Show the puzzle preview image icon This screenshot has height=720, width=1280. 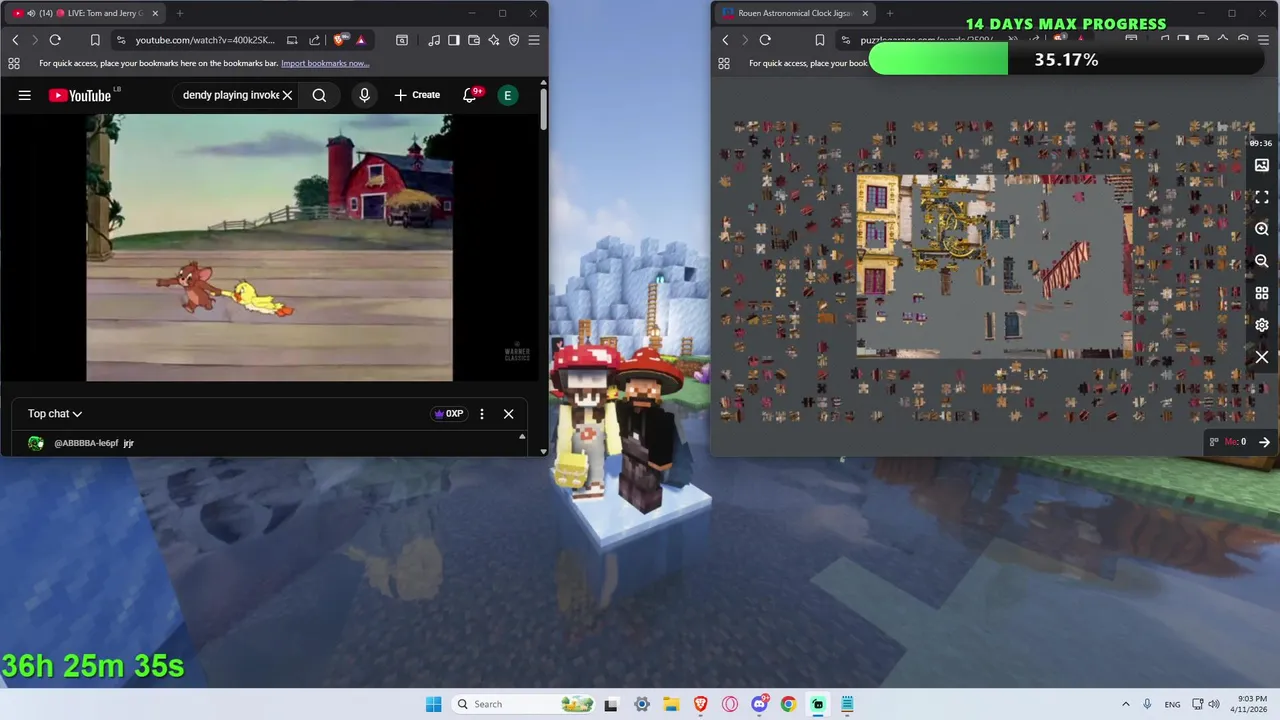(x=1262, y=165)
